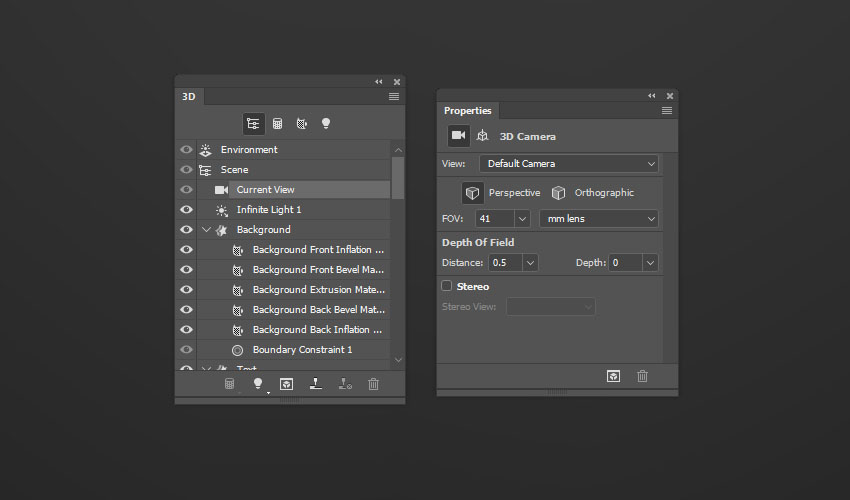Select the Current View row
The image size is (850, 500).
pyautogui.click(x=293, y=190)
